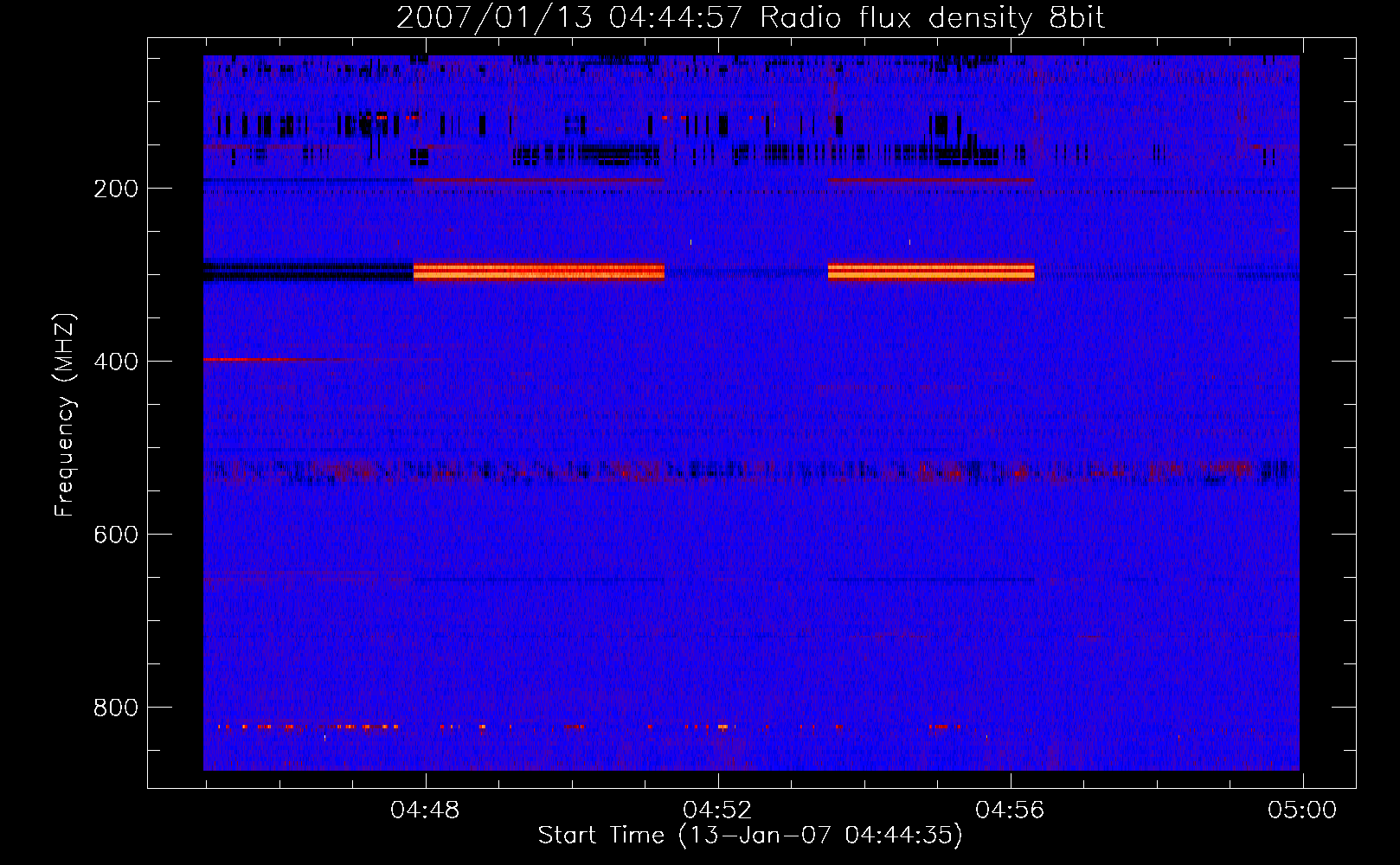Click the 05:00 time tick label
Viewport: 1400px width, 865px height.
(x=1302, y=811)
